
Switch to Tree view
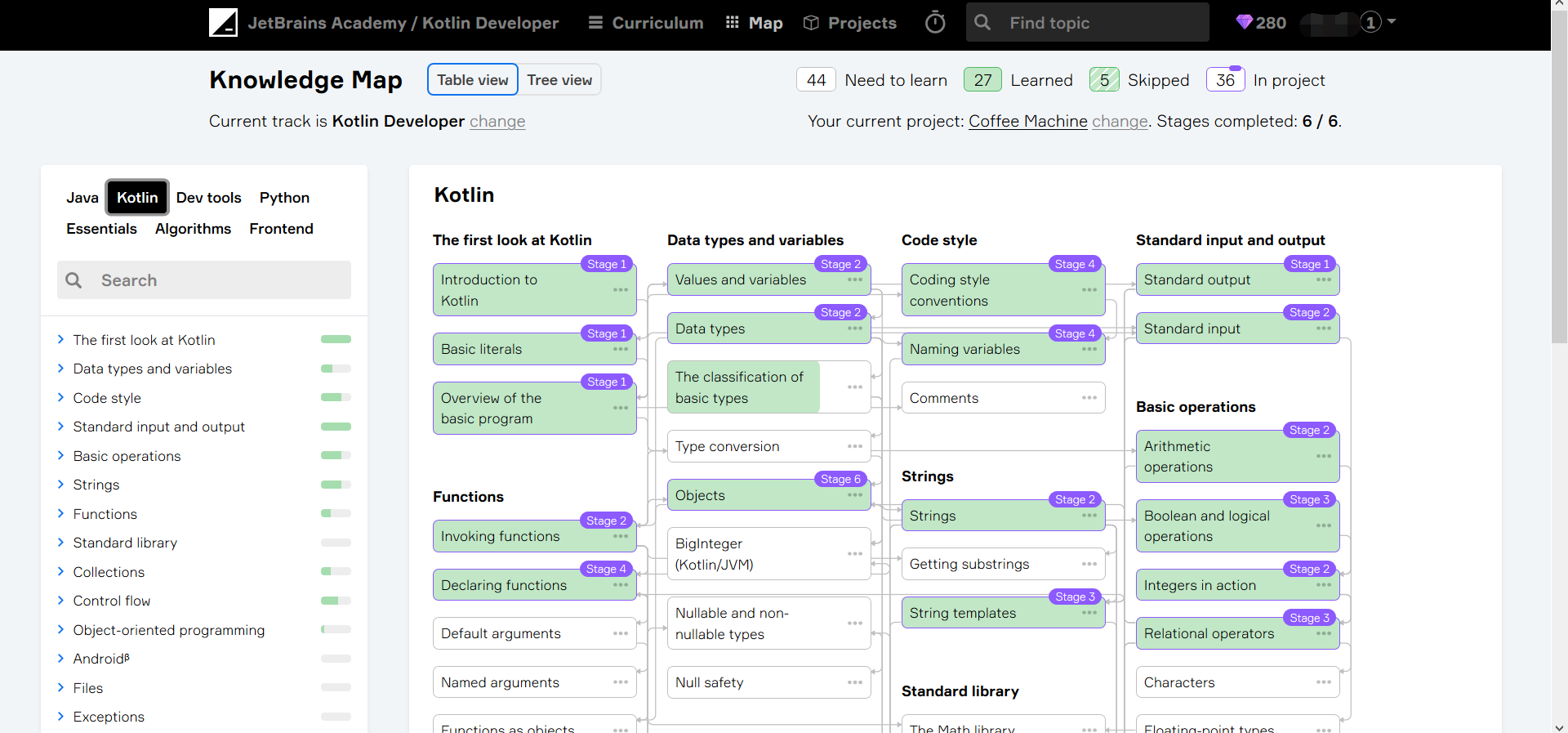[x=559, y=80]
